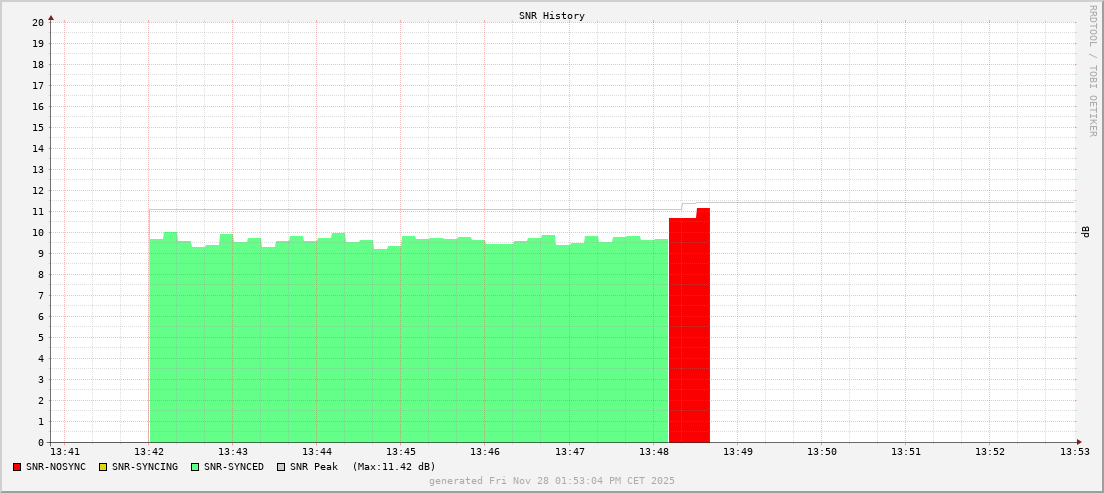Click the SNR History chart title
This screenshot has width=1104, height=493.
click(552, 16)
